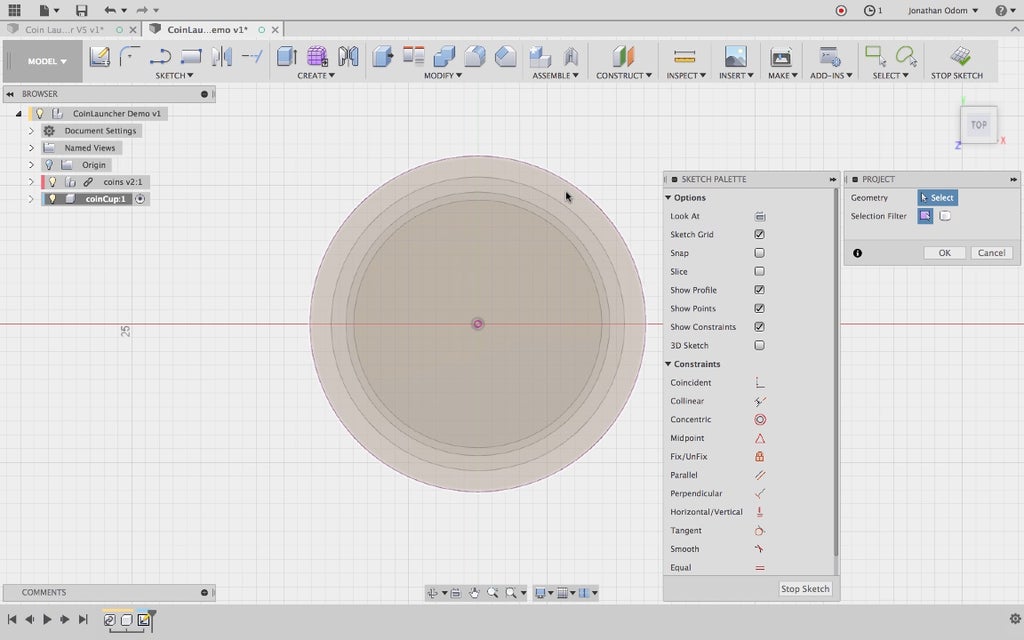
Task: Click the Perpendicular constraint icon
Action: pyautogui.click(x=760, y=494)
